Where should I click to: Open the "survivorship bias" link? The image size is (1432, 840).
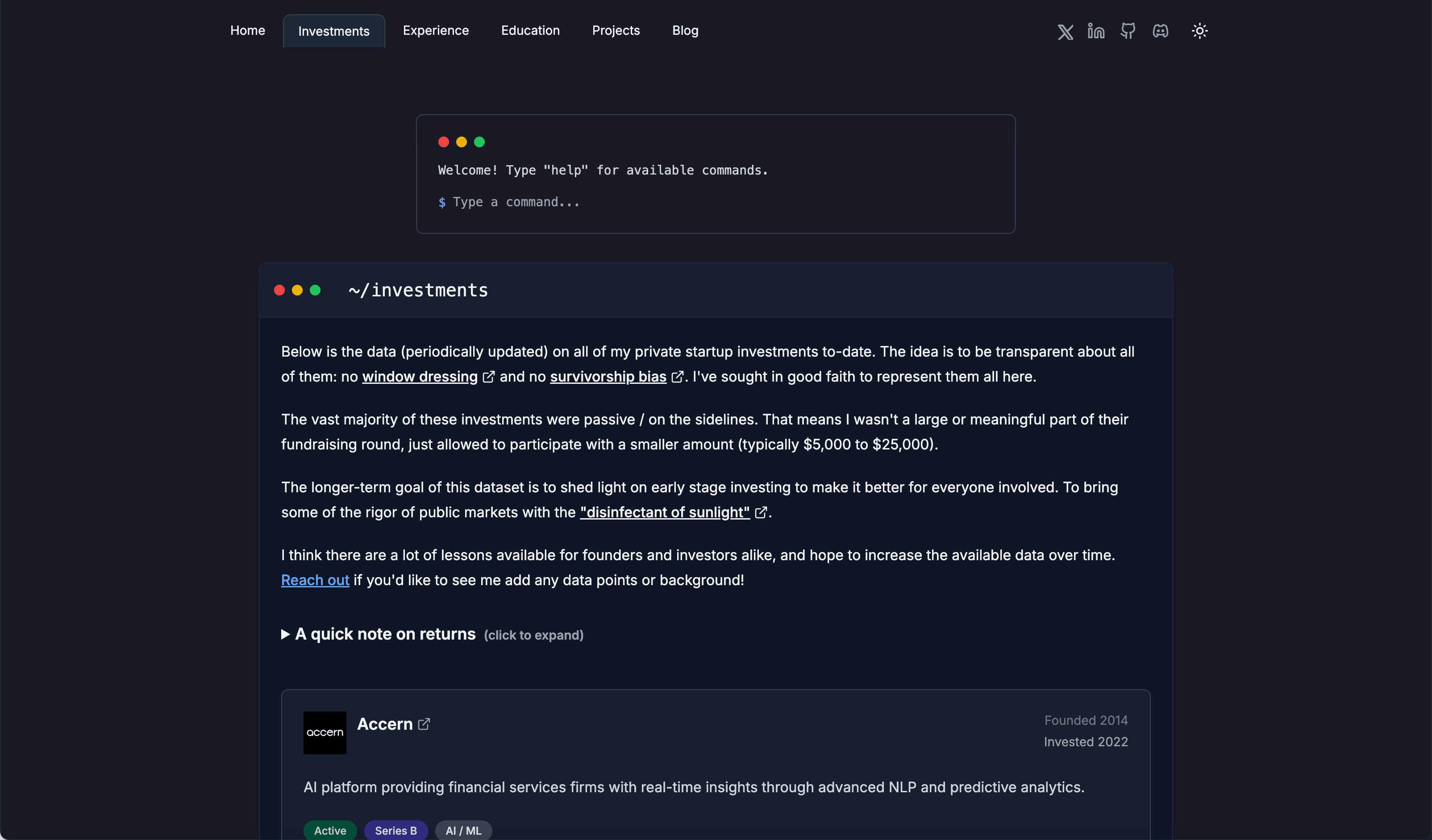(608, 377)
